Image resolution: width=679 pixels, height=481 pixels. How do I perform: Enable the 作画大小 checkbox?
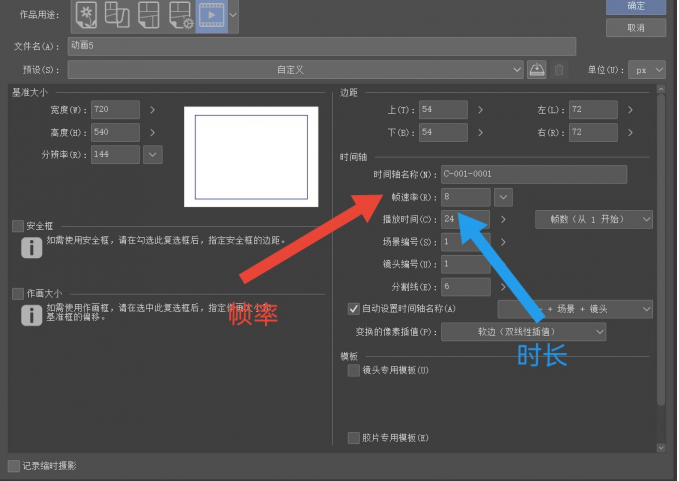coord(18,294)
